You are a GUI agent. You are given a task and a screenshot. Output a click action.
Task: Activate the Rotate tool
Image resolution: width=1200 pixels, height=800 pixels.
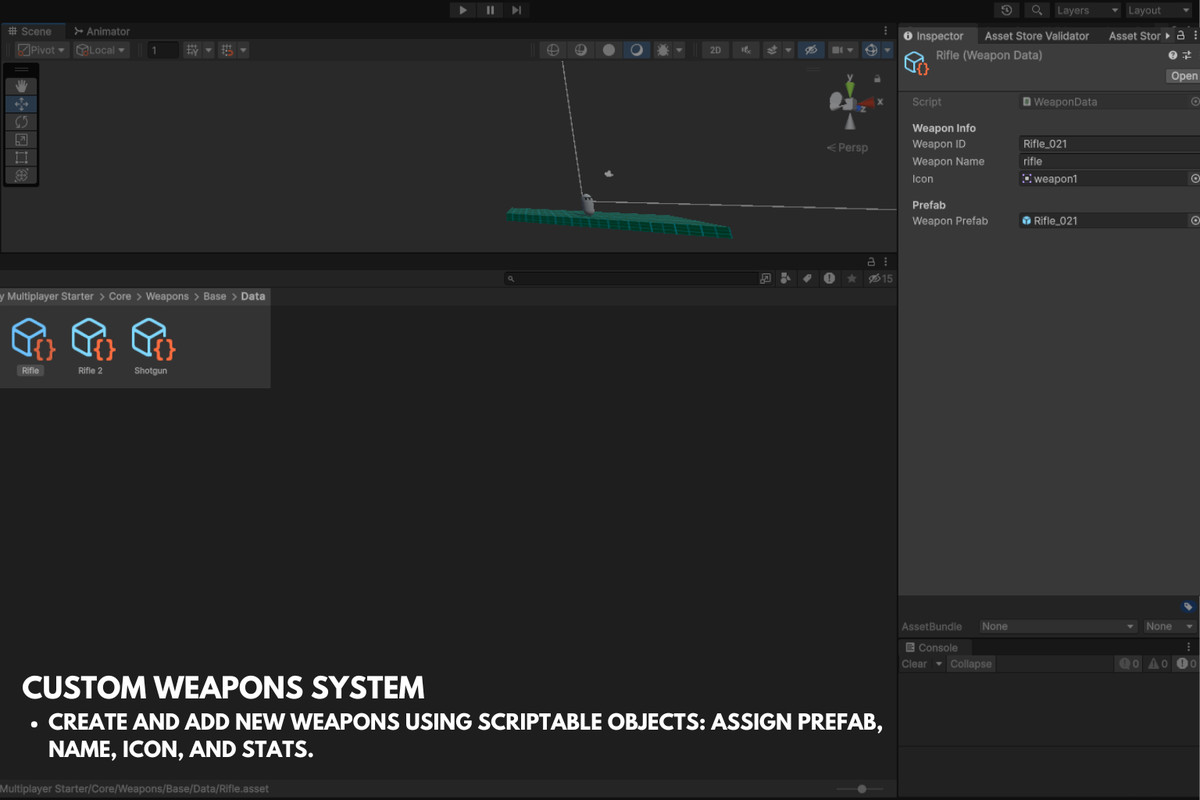(20, 121)
